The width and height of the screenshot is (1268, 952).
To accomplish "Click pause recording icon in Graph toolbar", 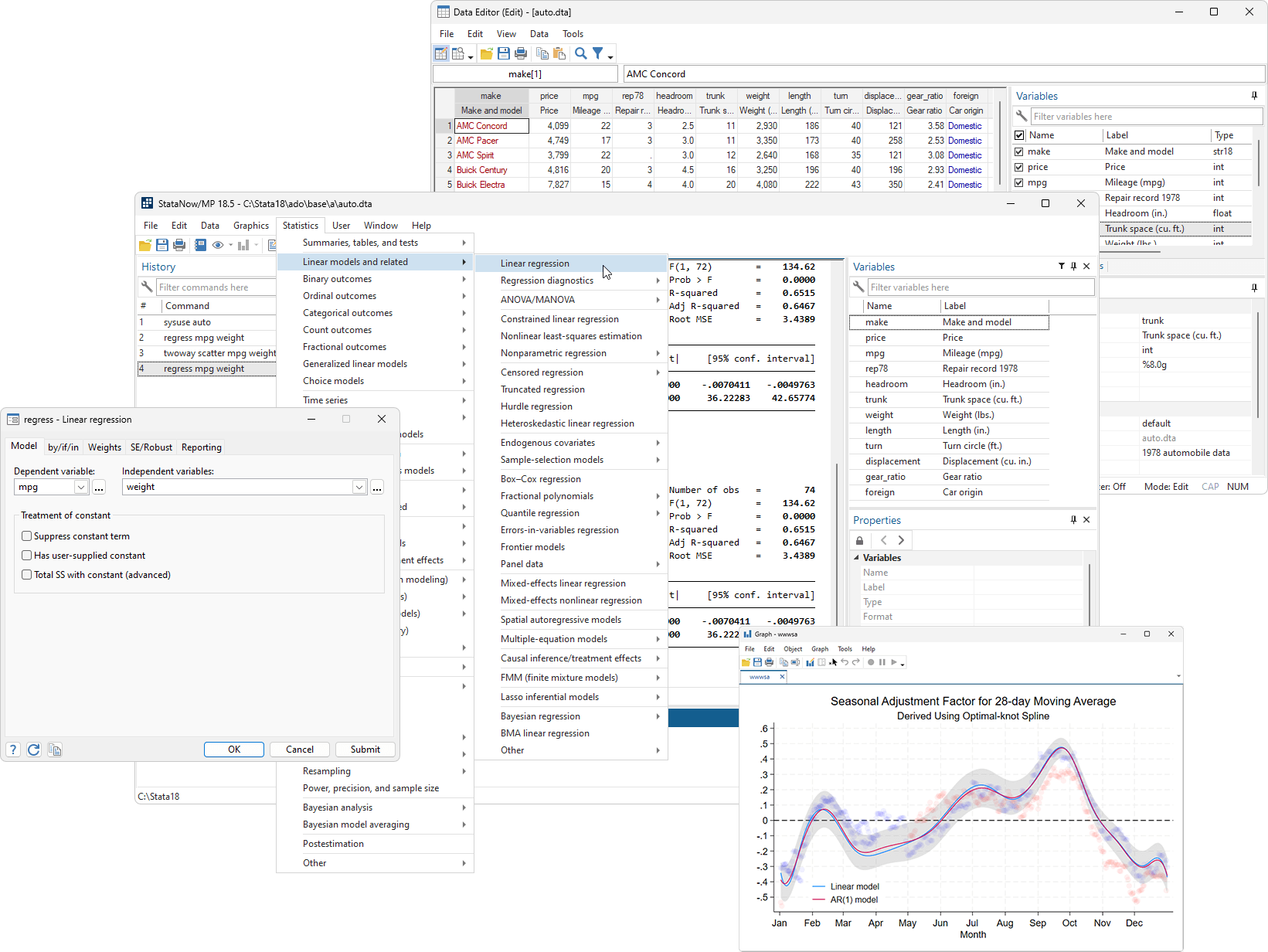I will tap(882, 662).
